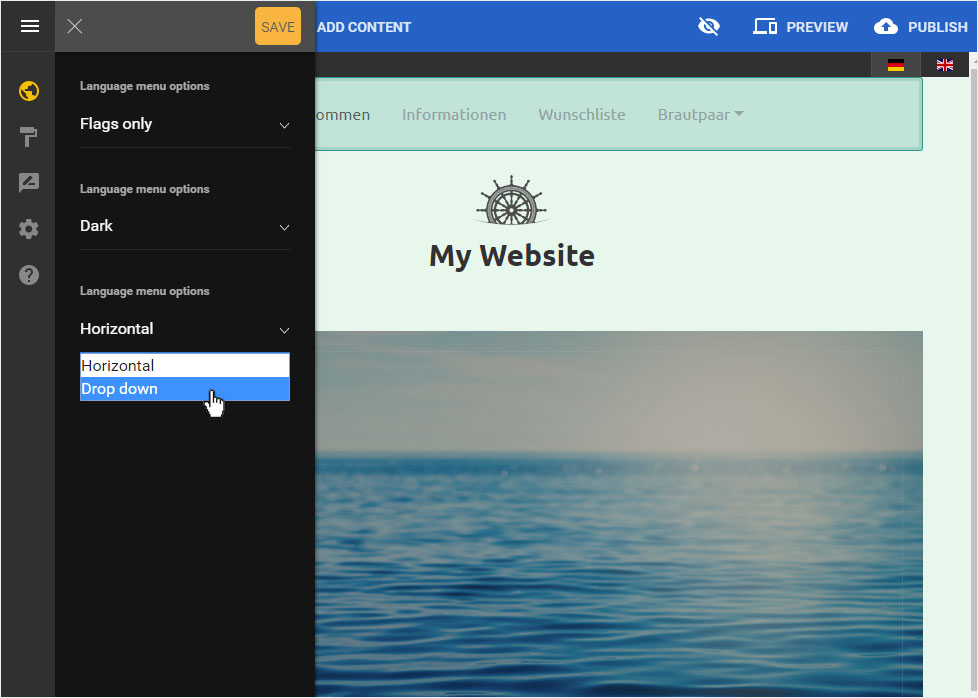The height and width of the screenshot is (698, 978).
Task: Open Add Content panel
Action: pyautogui.click(x=364, y=27)
